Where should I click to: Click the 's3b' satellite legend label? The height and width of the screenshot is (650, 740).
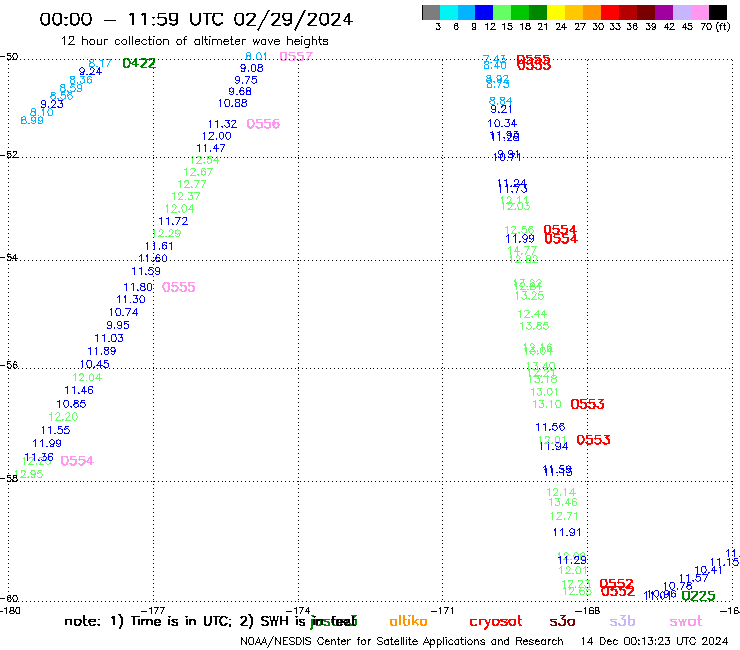tap(622, 621)
